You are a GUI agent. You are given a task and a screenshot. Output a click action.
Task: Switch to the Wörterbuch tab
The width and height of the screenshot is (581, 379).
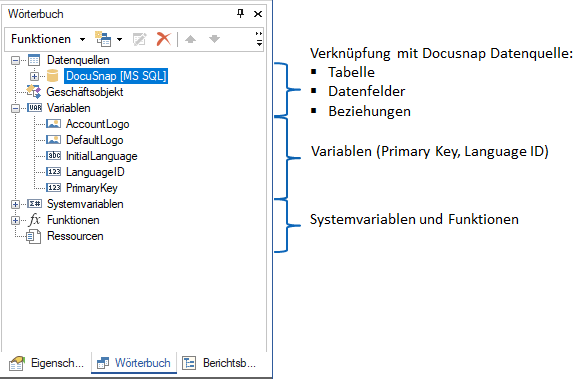[x=134, y=363]
